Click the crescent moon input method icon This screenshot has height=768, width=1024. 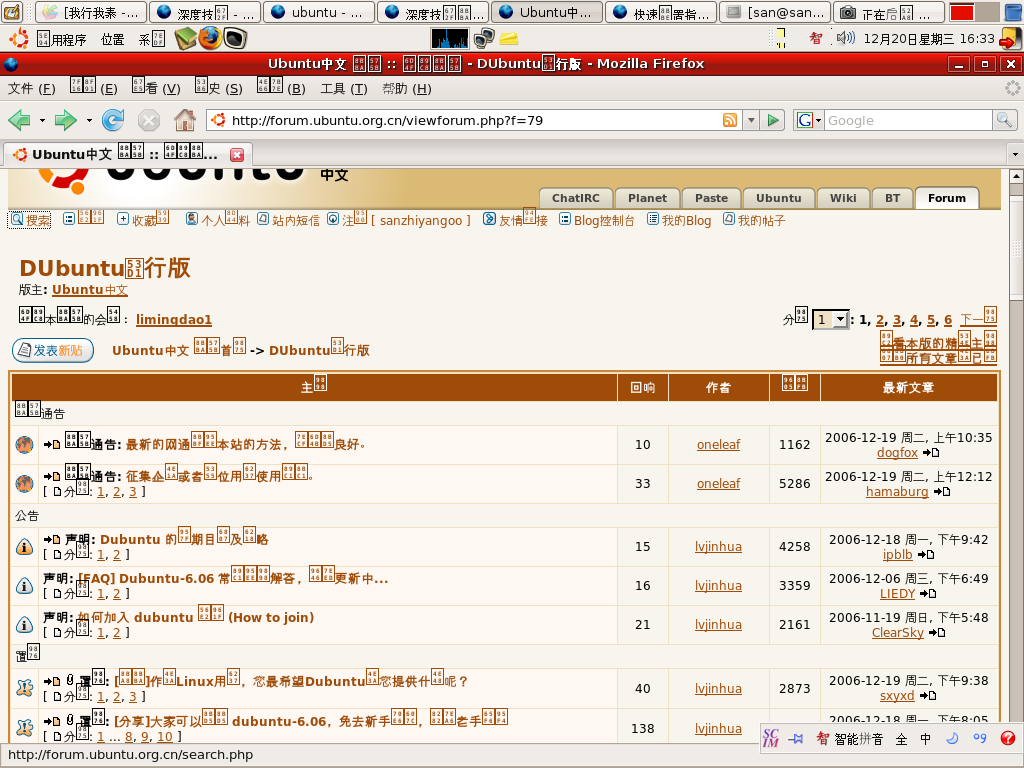click(952, 739)
